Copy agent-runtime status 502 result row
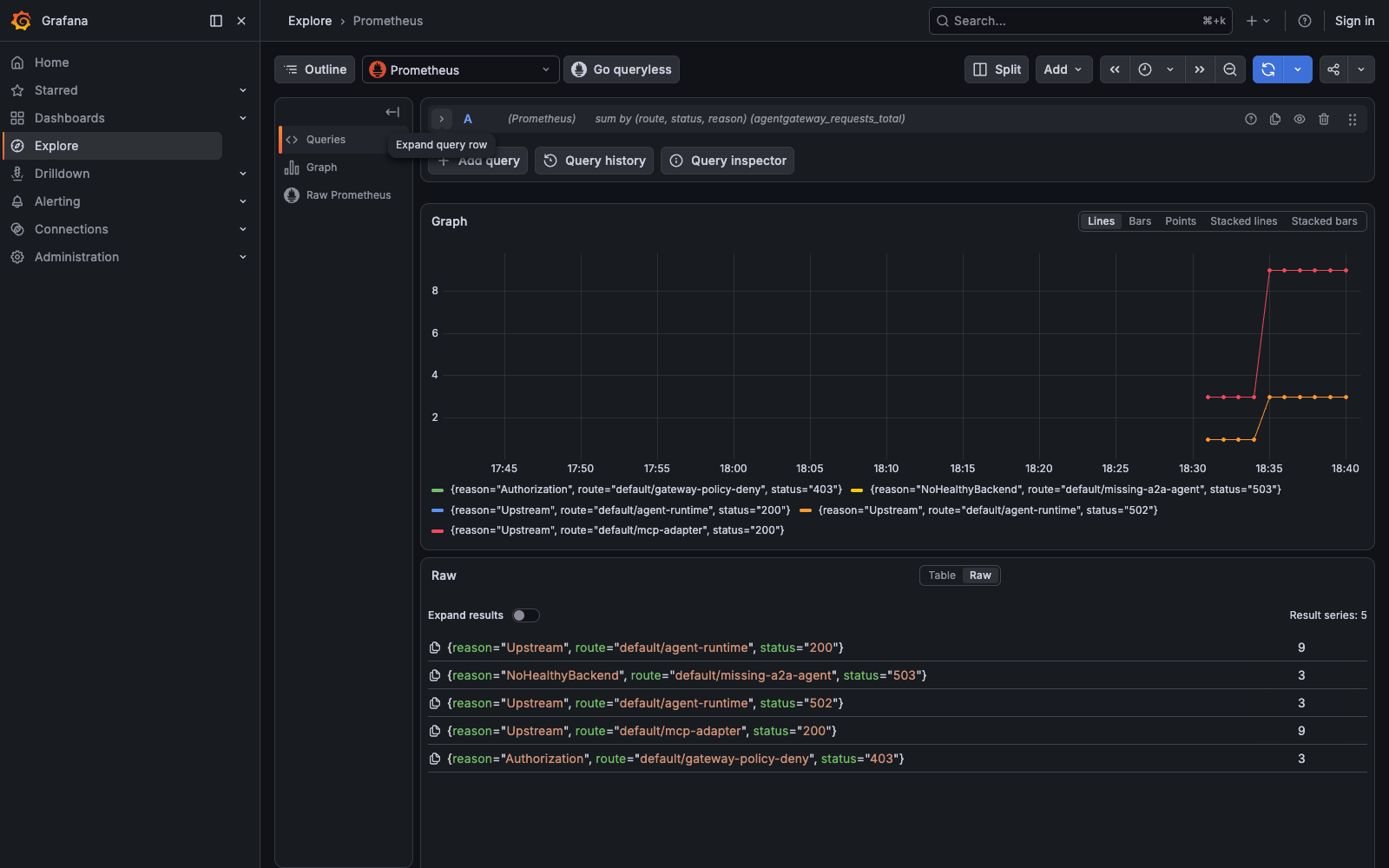The image size is (1389, 868). click(435, 703)
